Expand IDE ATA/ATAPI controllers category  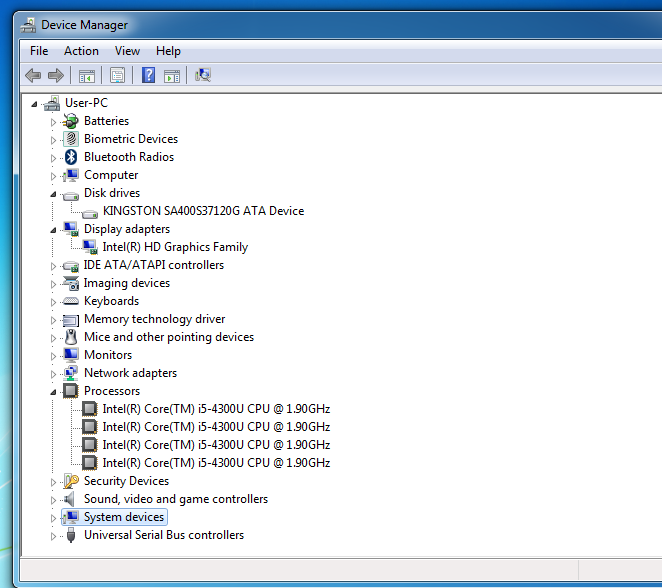coord(53,266)
